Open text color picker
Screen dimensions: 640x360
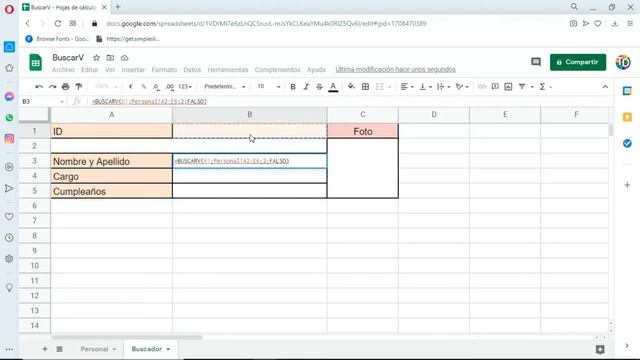(x=333, y=87)
